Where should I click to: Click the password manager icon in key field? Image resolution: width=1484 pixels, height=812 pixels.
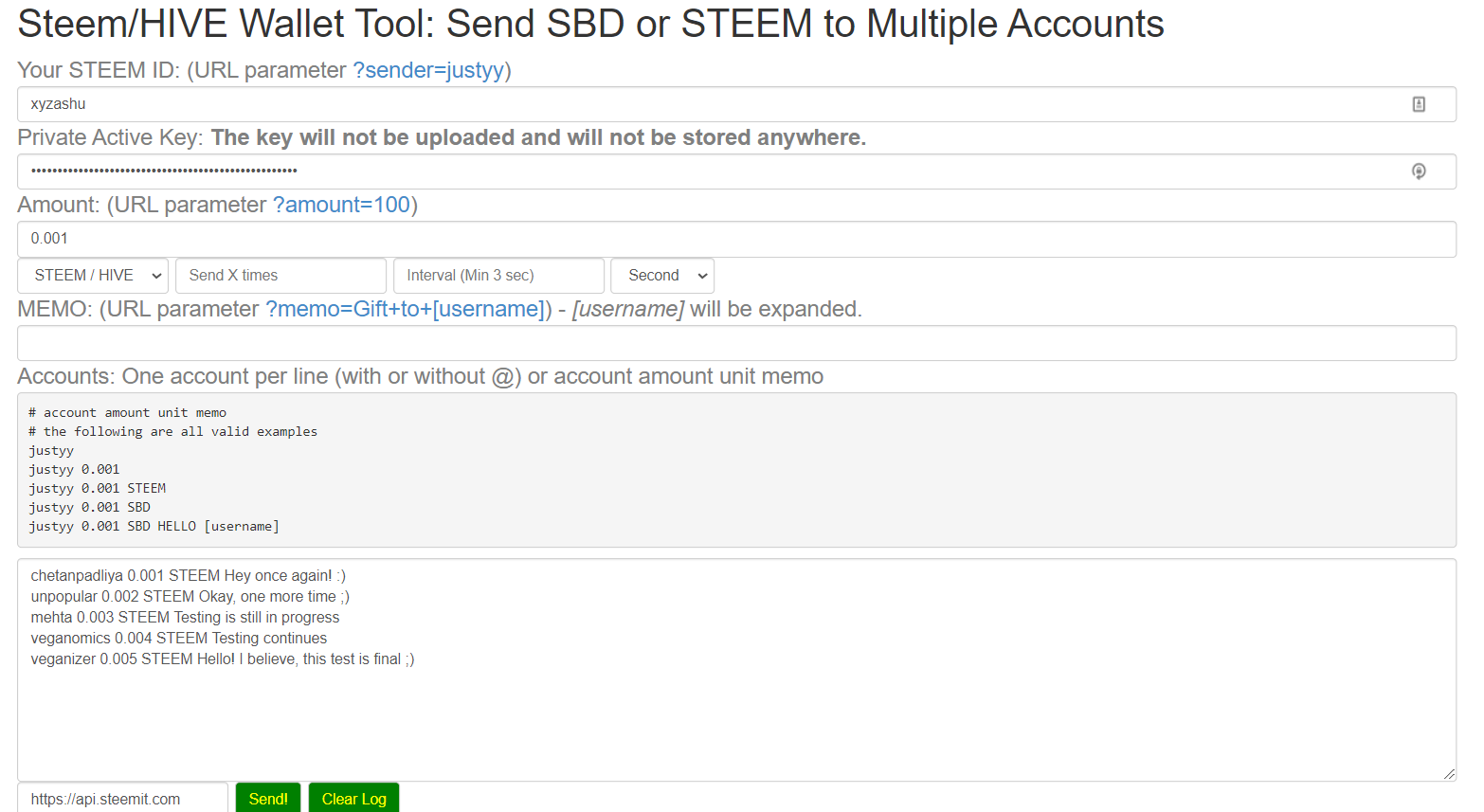pos(1419,171)
